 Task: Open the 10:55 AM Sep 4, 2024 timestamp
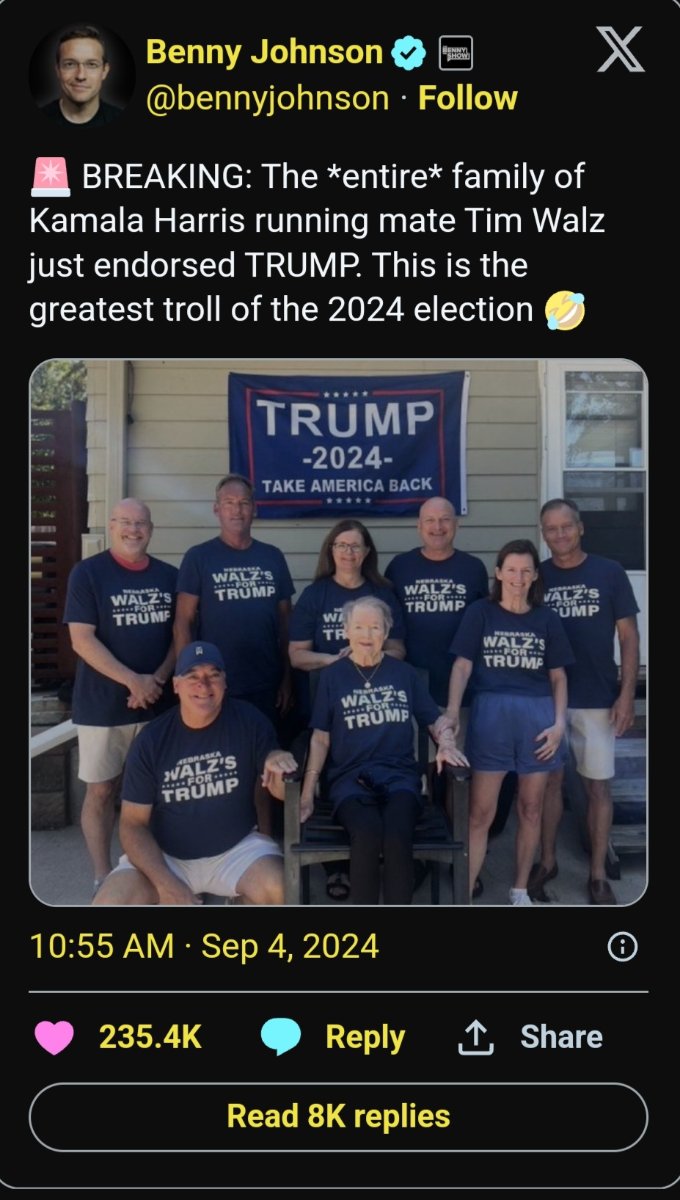coord(205,946)
